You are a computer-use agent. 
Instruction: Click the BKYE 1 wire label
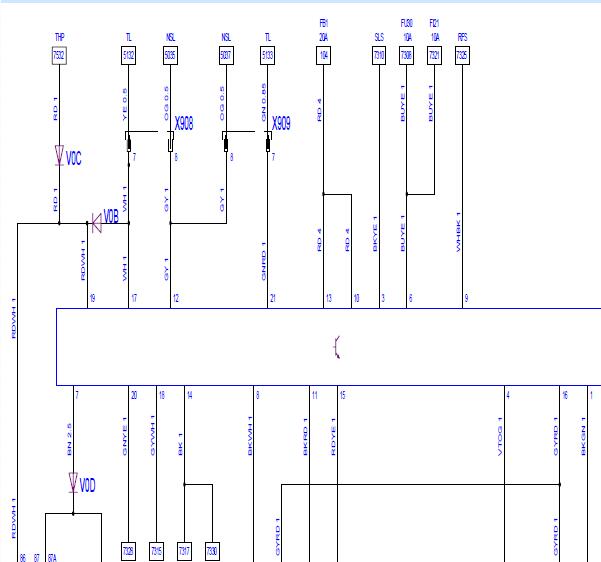(x=375, y=234)
